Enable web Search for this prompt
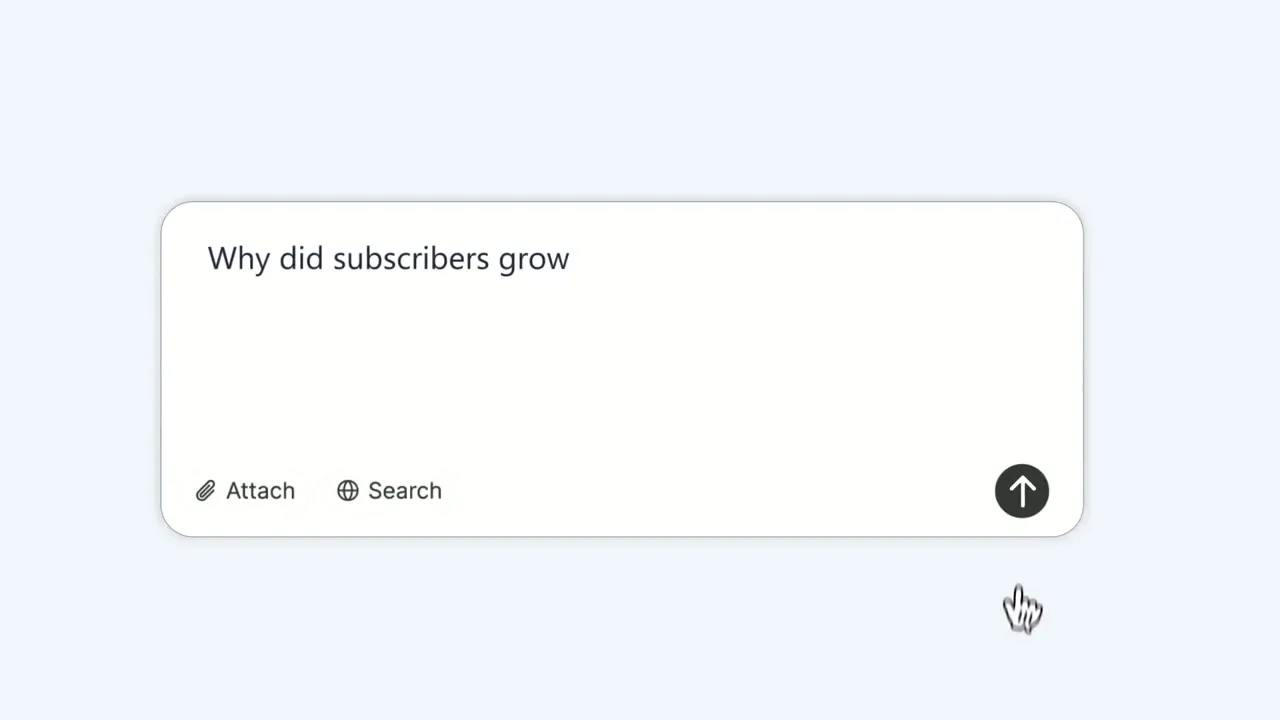Image resolution: width=1280 pixels, height=720 pixels. click(x=389, y=491)
